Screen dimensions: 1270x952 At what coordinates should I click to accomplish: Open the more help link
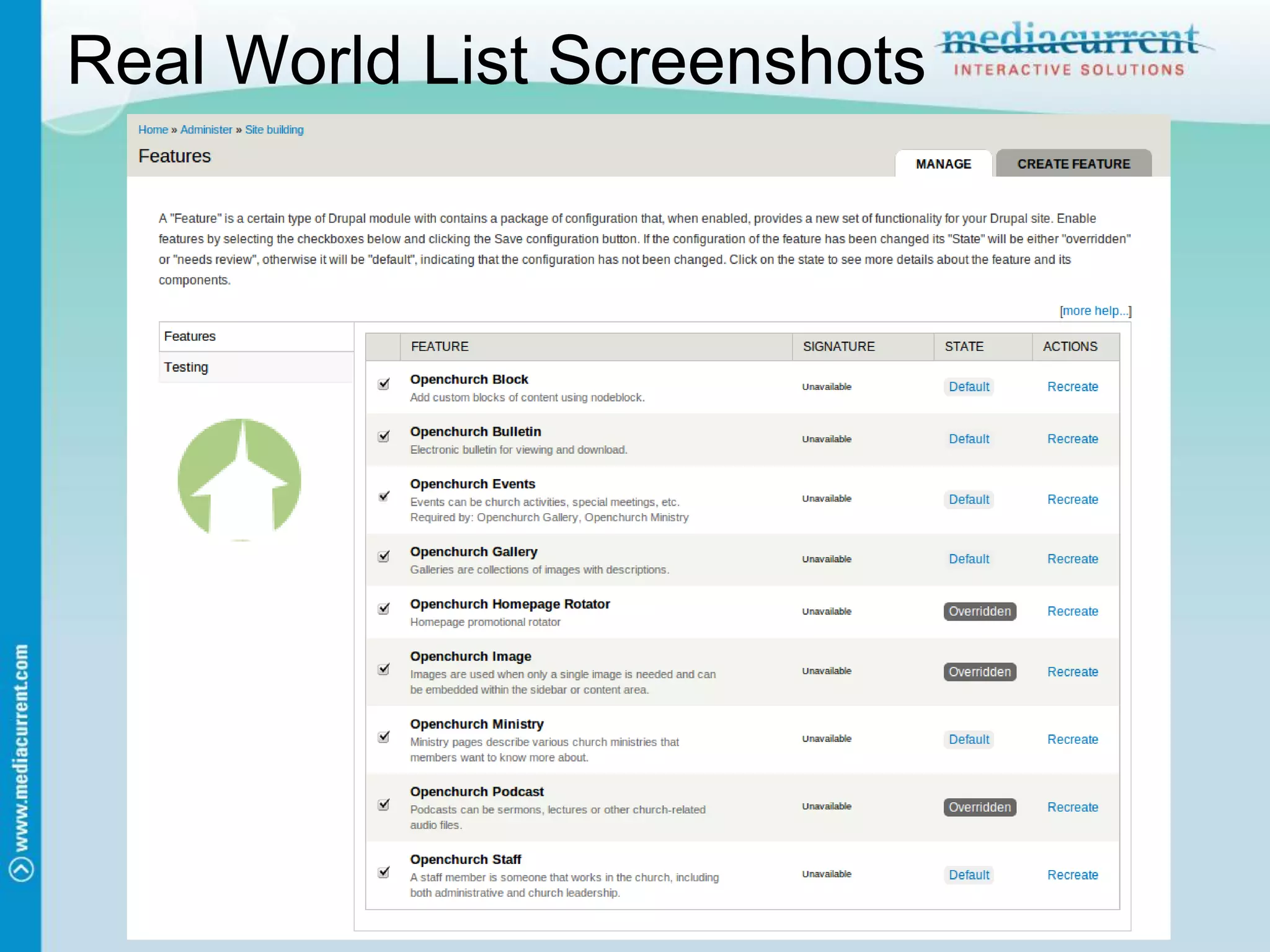pyautogui.click(x=1096, y=311)
